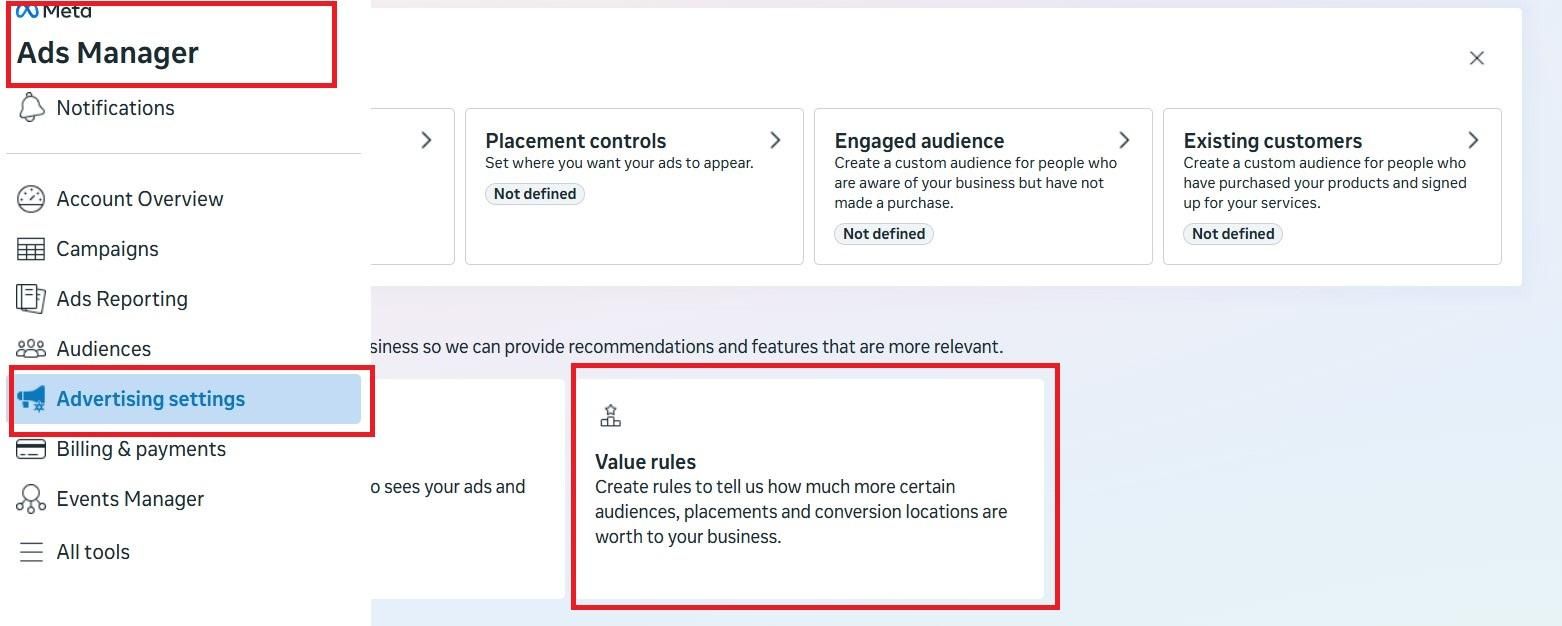Click the Events Manager nodes icon

click(x=32, y=499)
